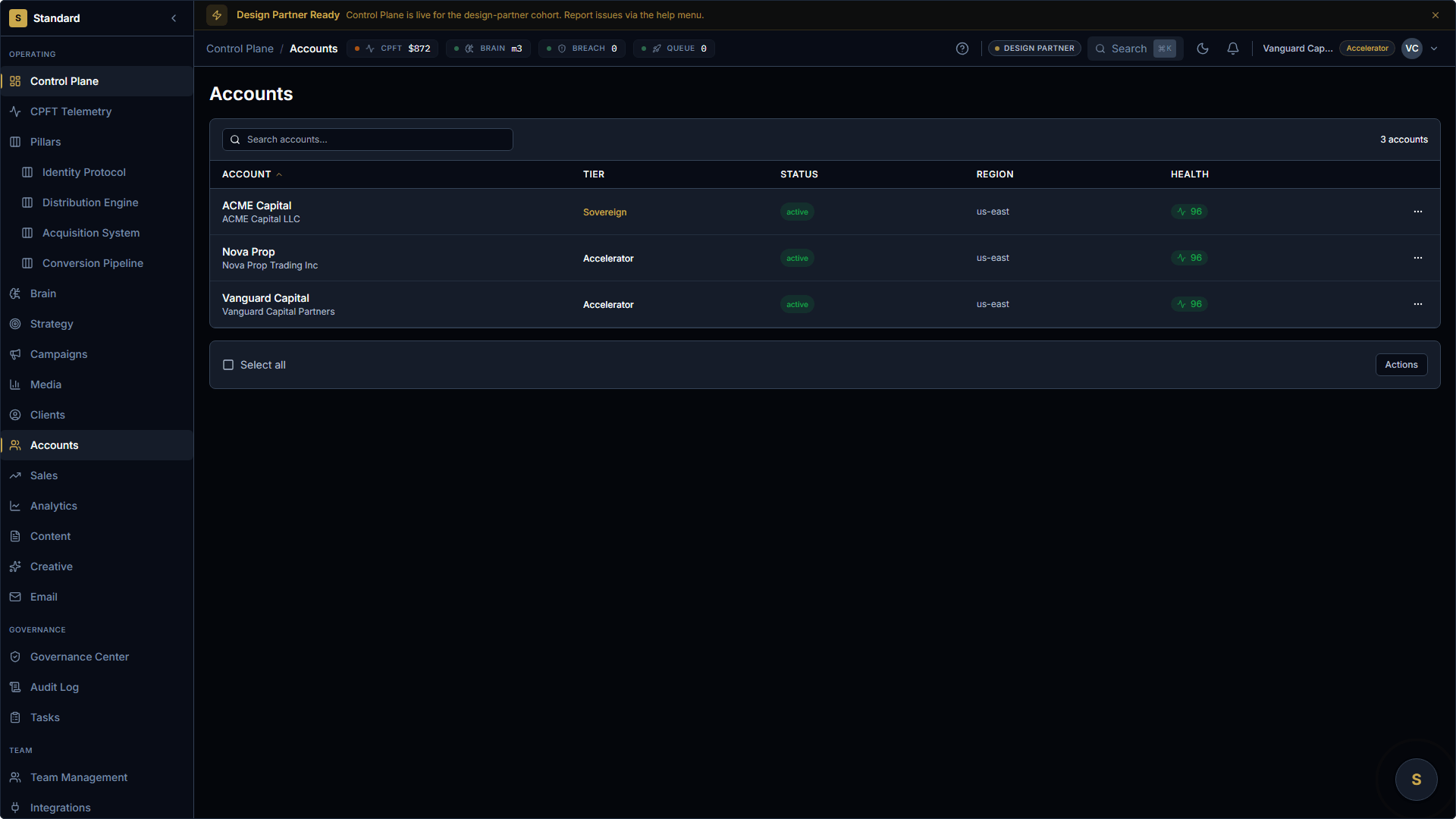Open the help question mark icon

click(962, 49)
